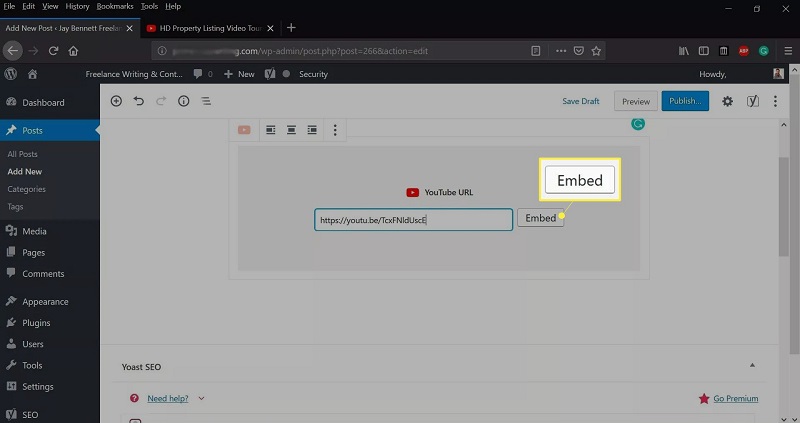Click the New item in admin bar
The image size is (800, 423).
click(x=239, y=74)
